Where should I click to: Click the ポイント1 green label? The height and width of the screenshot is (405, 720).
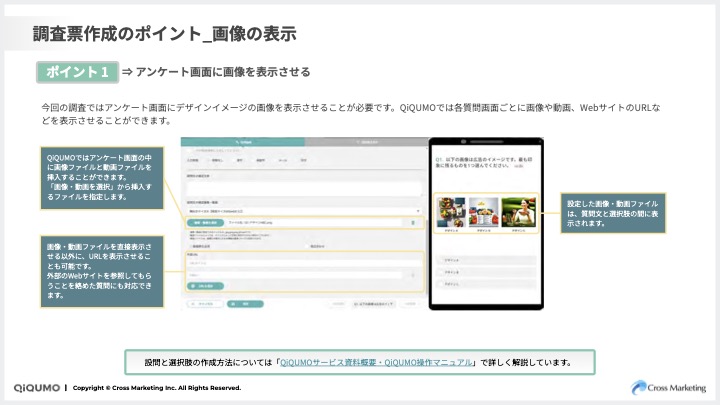pyautogui.click(x=78, y=72)
